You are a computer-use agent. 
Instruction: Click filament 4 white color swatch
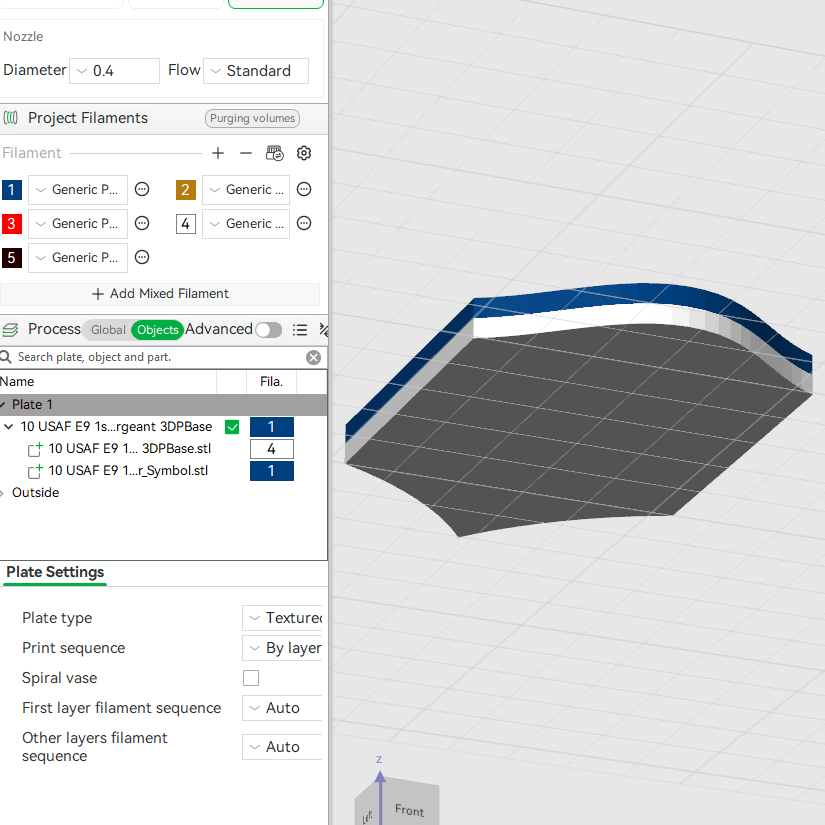pos(186,224)
